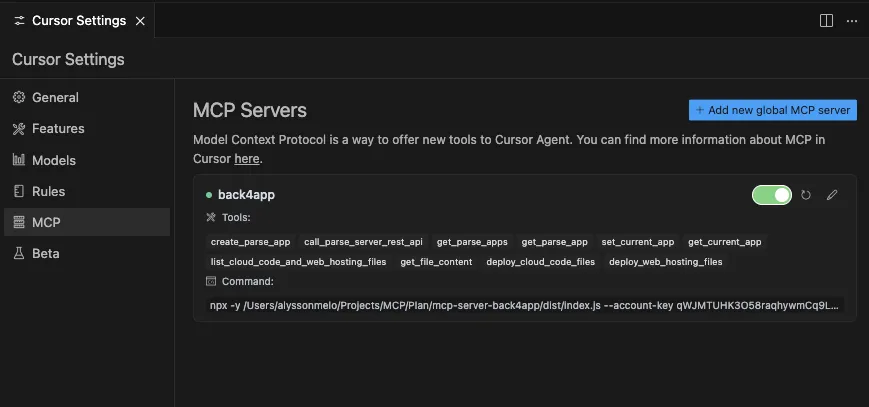Refresh the back4app server tools
The height and width of the screenshot is (407, 869).
(806, 195)
